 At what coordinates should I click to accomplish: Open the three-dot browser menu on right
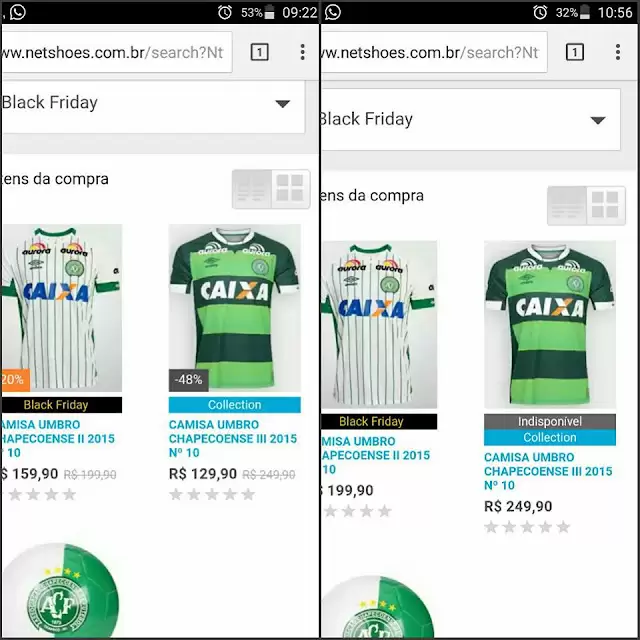[x=619, y=52]
